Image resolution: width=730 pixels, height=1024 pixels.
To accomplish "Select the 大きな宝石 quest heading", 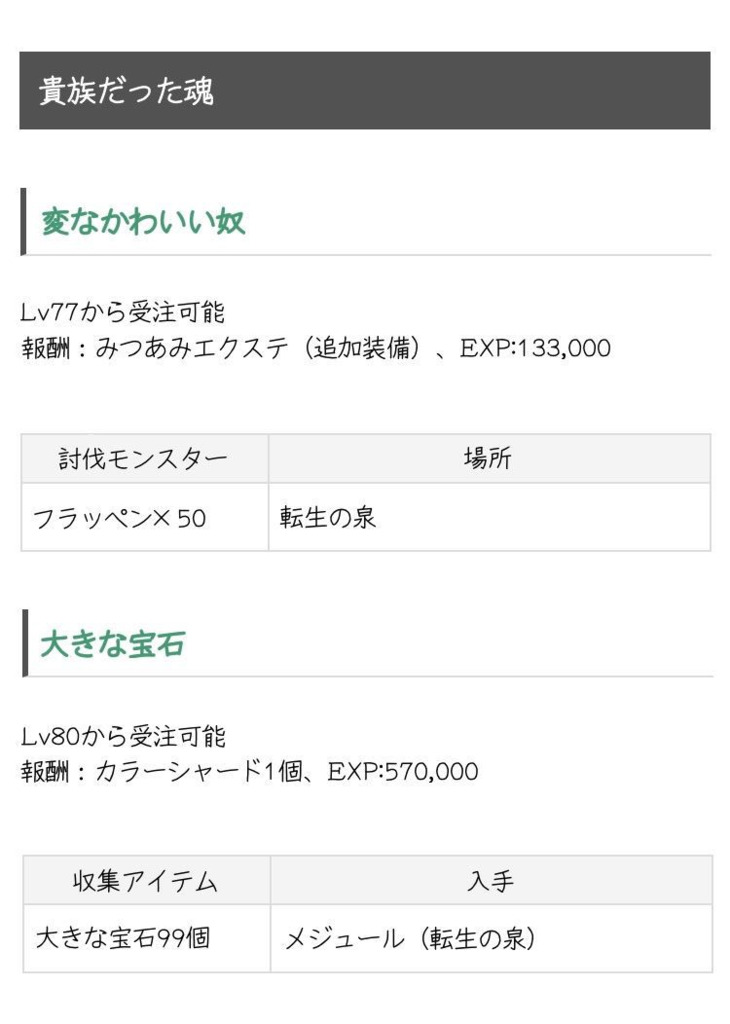I will [113, 644].
